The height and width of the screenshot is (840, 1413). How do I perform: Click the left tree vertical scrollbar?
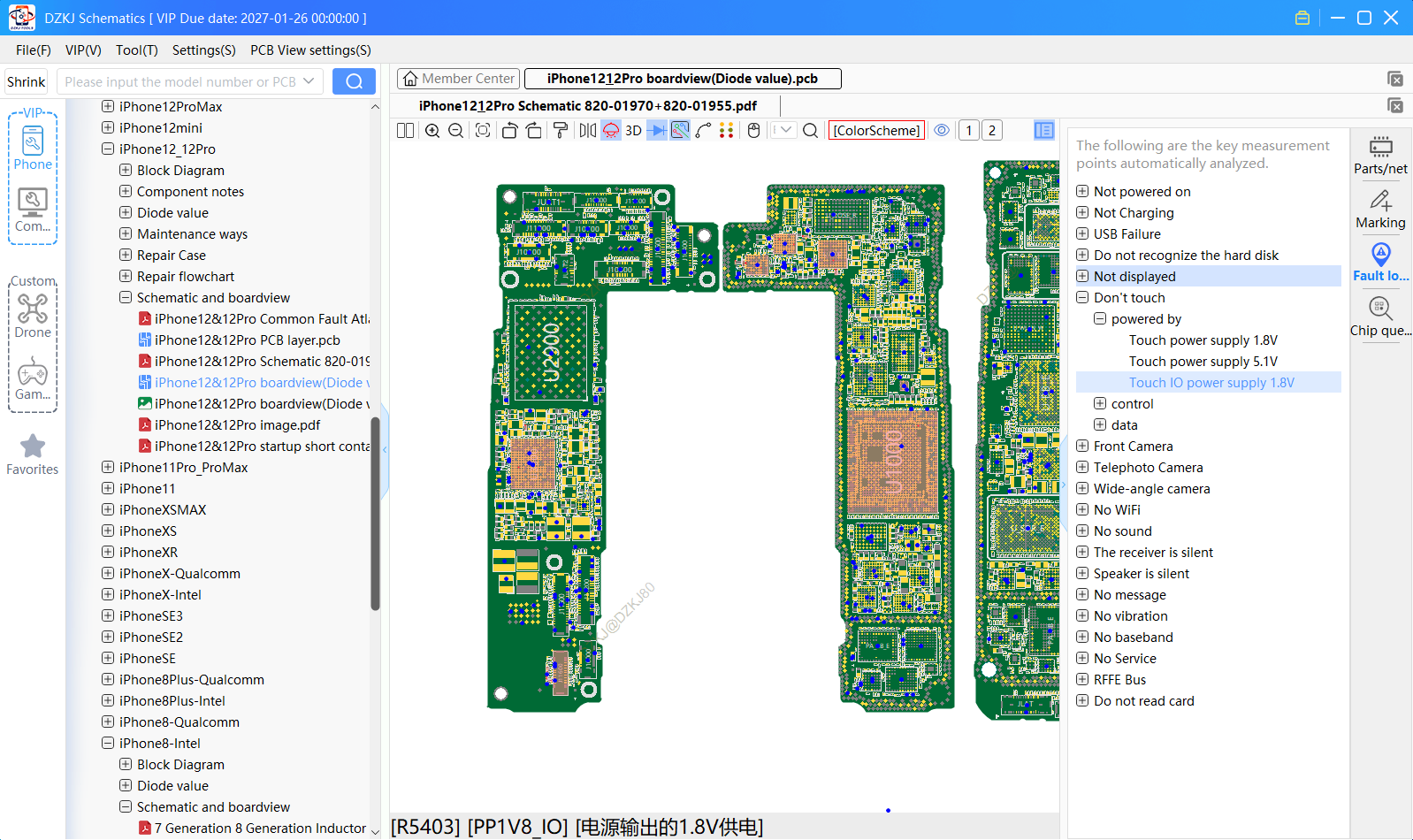[375, 513]
